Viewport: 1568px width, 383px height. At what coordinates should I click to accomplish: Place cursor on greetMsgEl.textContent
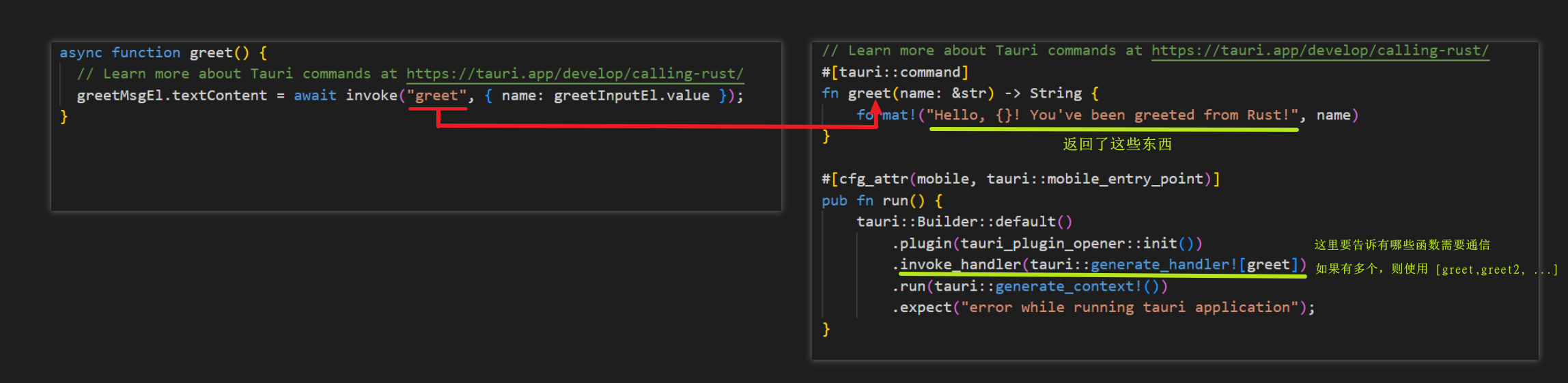point(171,96)
